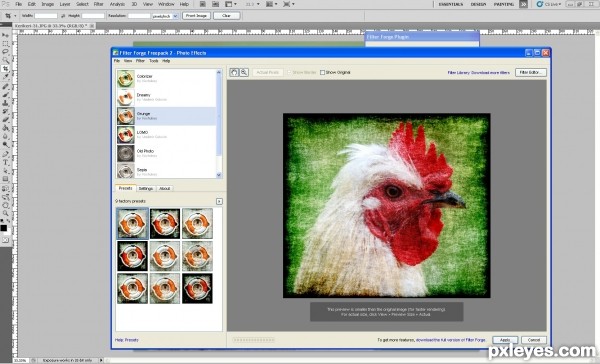Select the Rectangle shape tool
The image size is (600, 364).
tap(5, 179)
